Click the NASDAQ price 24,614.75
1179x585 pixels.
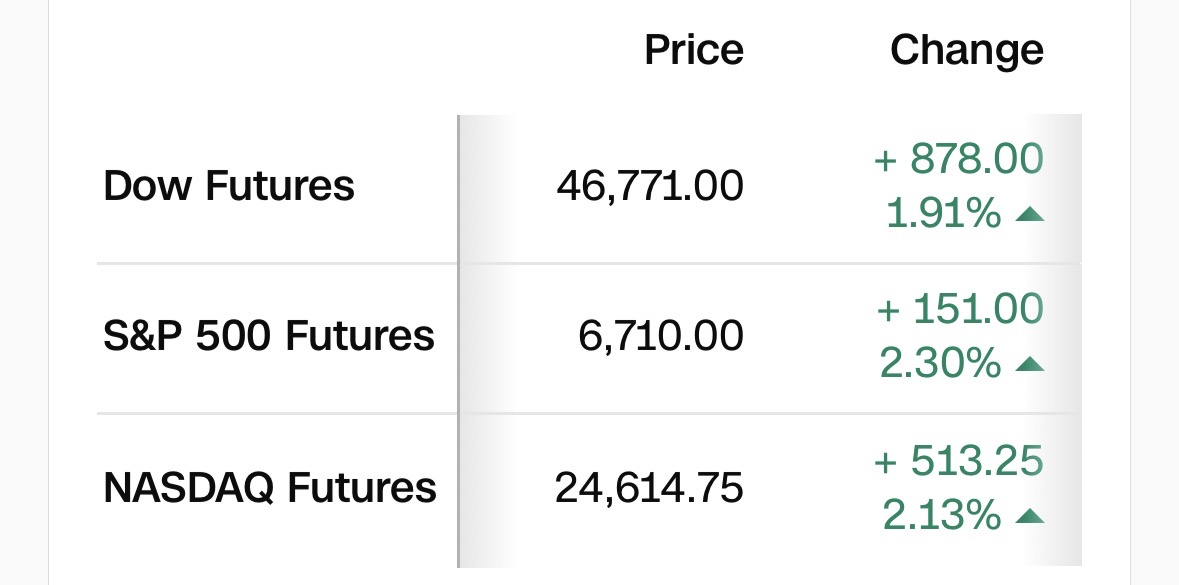(649, 488)
